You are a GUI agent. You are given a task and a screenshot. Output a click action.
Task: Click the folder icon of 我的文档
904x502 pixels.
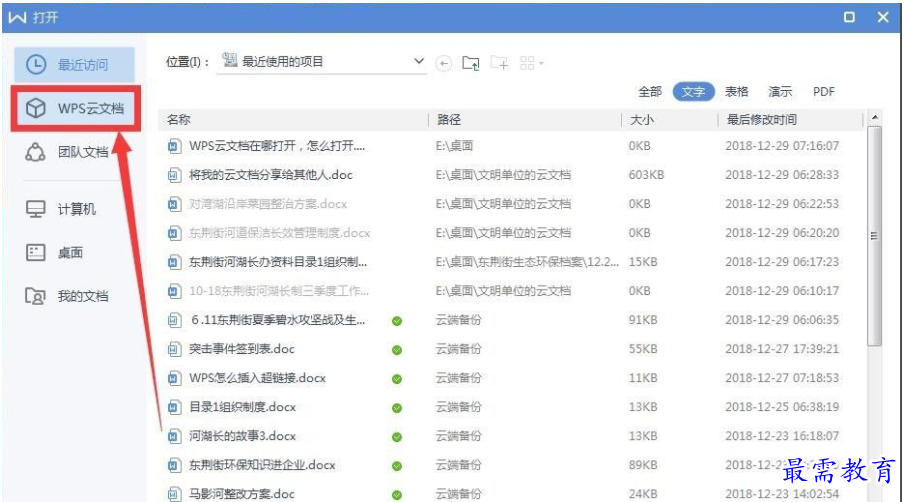[35, 296]
